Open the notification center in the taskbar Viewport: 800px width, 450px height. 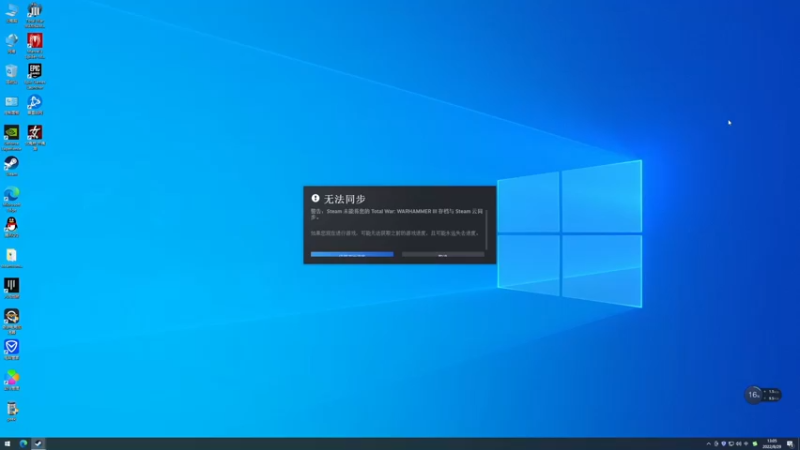(790, 444)
